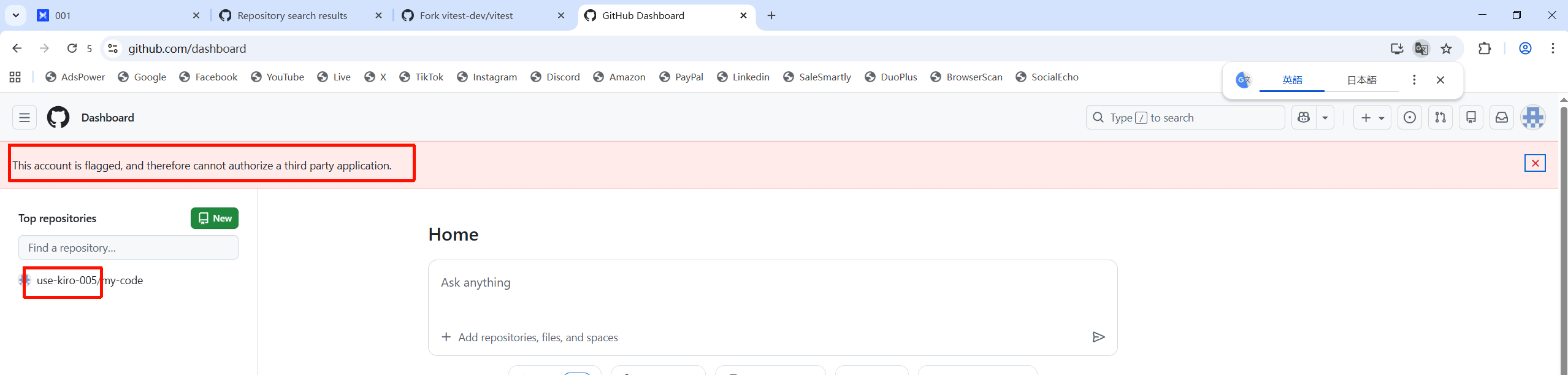Image resolution: width=1568 pixels, height=375 pixels.
Task: Switch to the Repository search results tab
Action: pyautogui.click(x=292, y=16)
